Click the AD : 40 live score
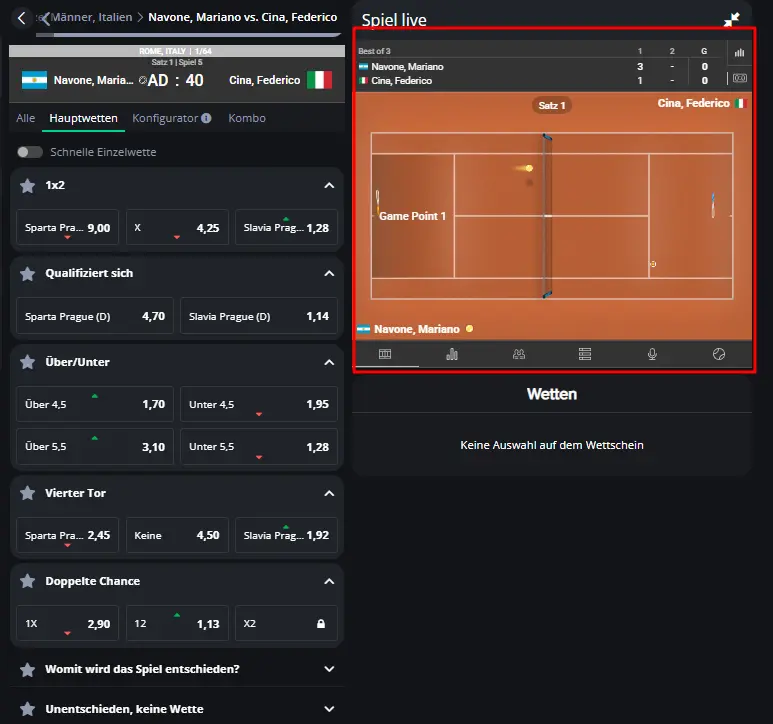This screenshot has height=724, width=773. pos(176,80)
